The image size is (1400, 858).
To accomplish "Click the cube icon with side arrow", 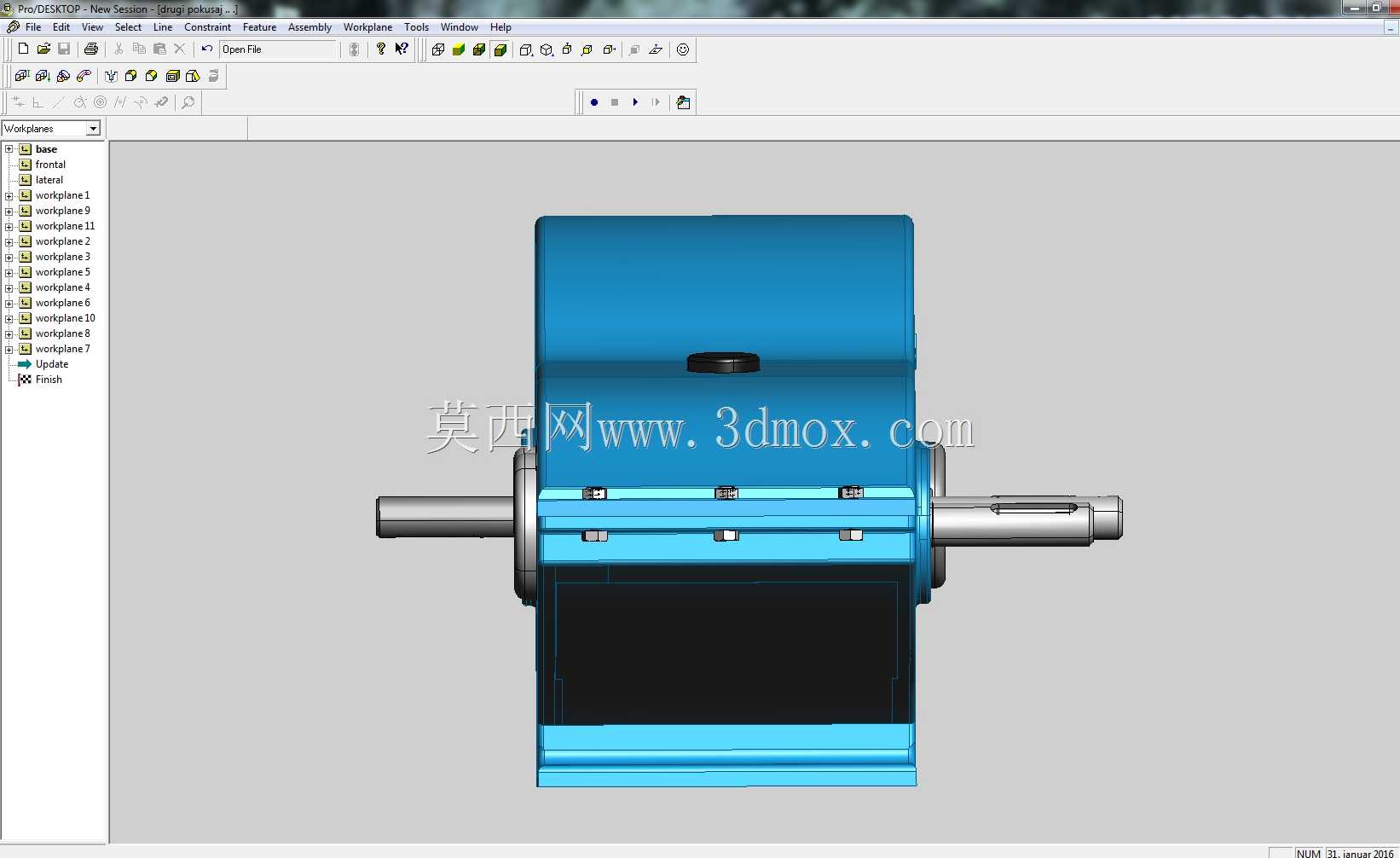I will (609, 49).
